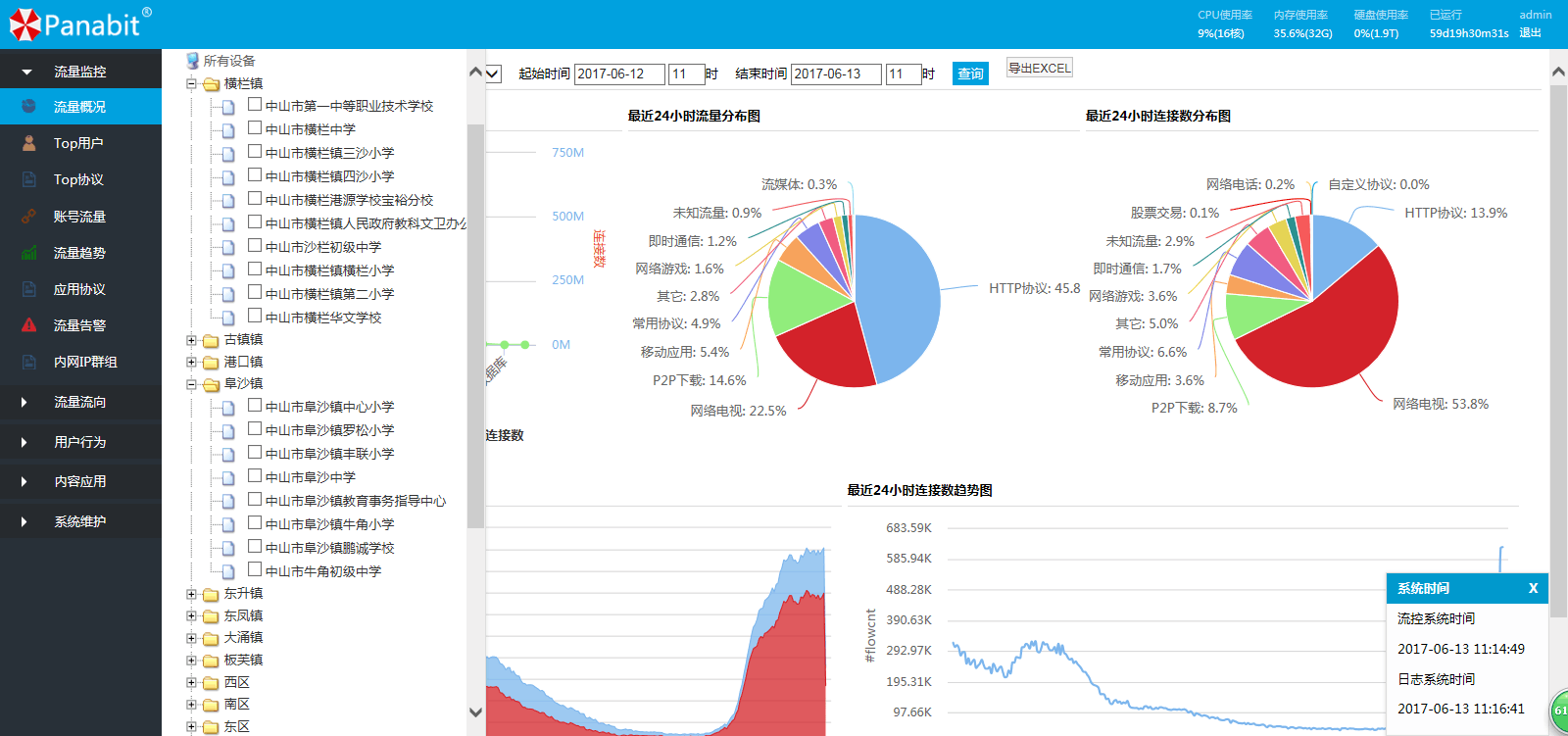The image size is (1568, 736).
Task: Collapse the 流量监控 menu section
Action: 80,72
